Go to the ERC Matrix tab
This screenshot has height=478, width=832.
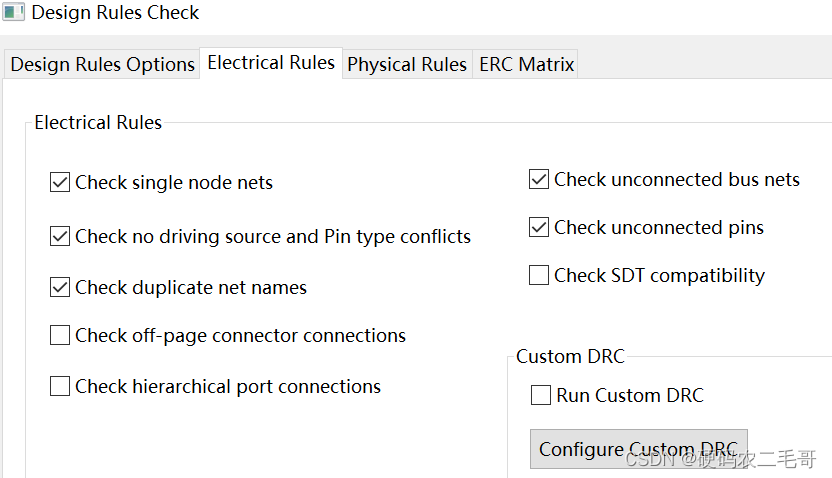click(526, 64)
